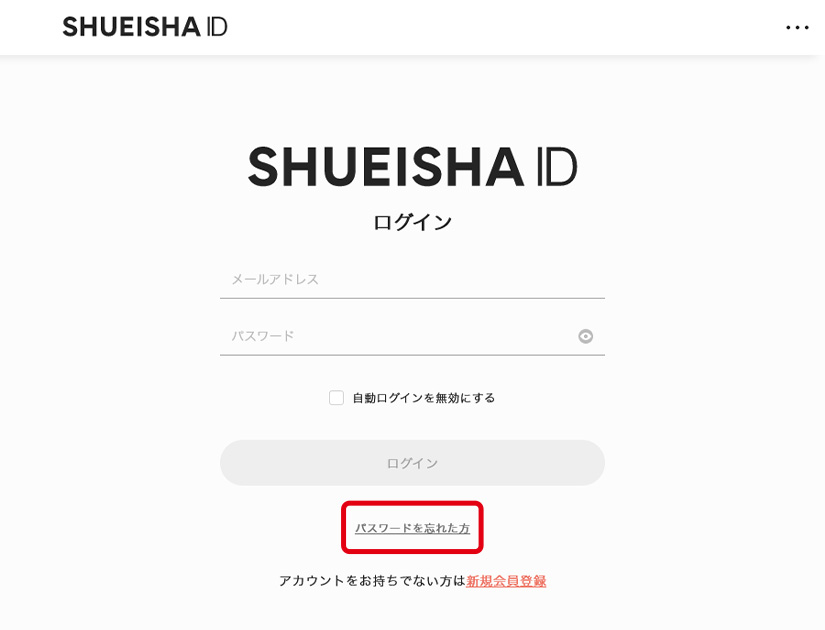Image resolution: width=825 pixels, height=630 pixels.
Task: Click the underline beneath the password field
Action: point(412,355)
